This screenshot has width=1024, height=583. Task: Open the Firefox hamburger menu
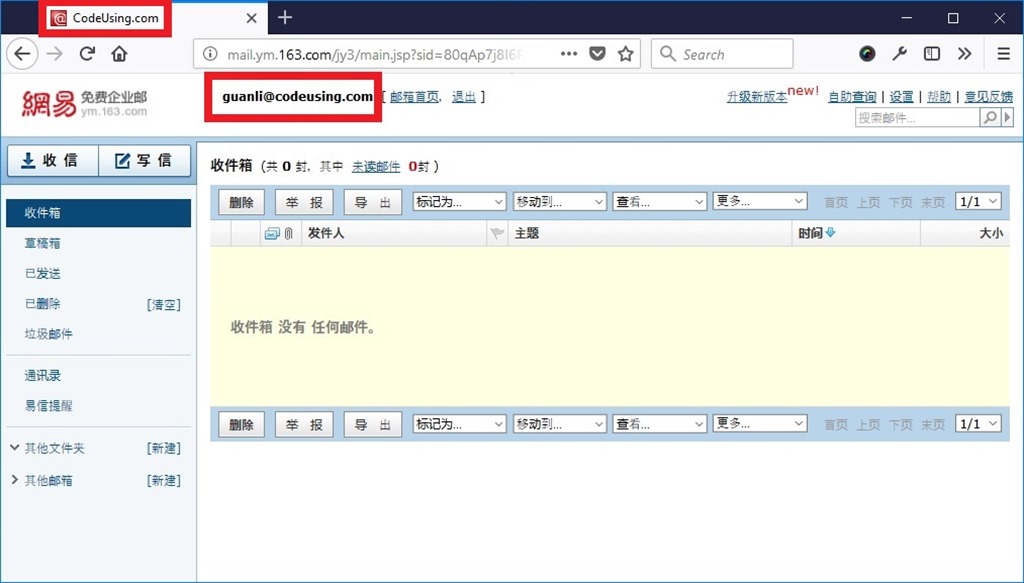click(x=1002, y=53)
